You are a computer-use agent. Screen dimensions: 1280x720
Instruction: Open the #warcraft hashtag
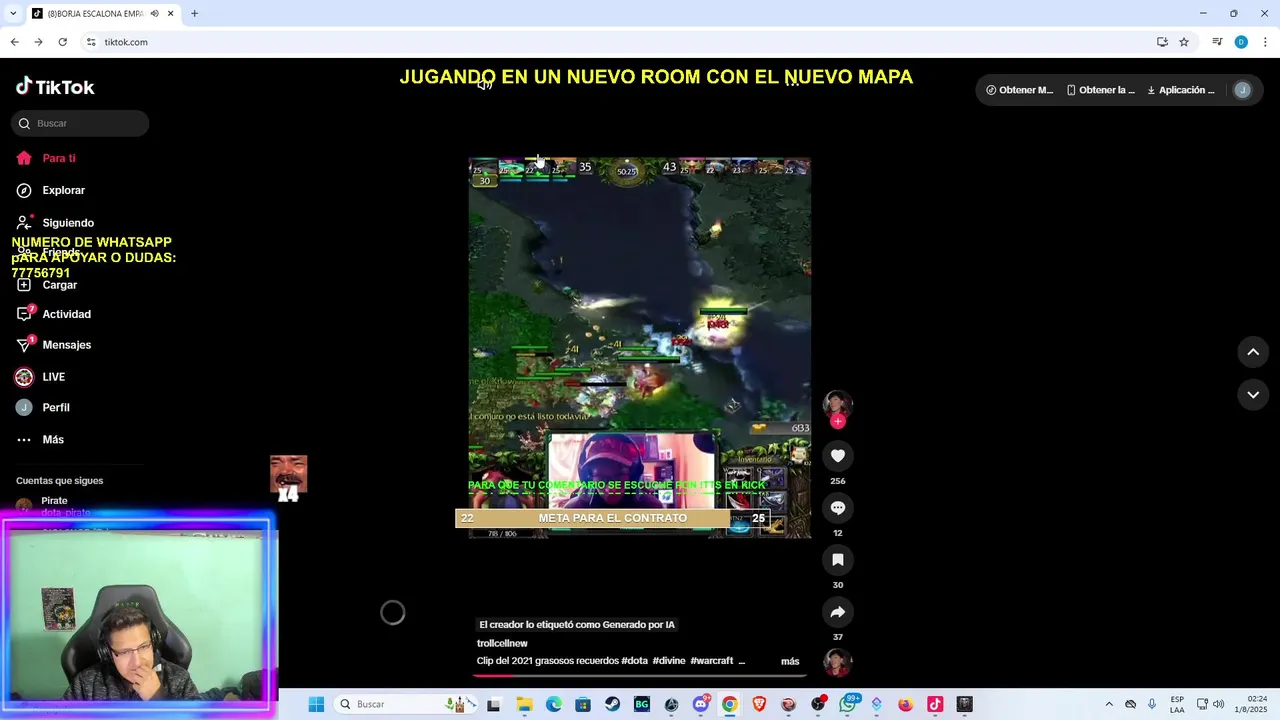712,661
